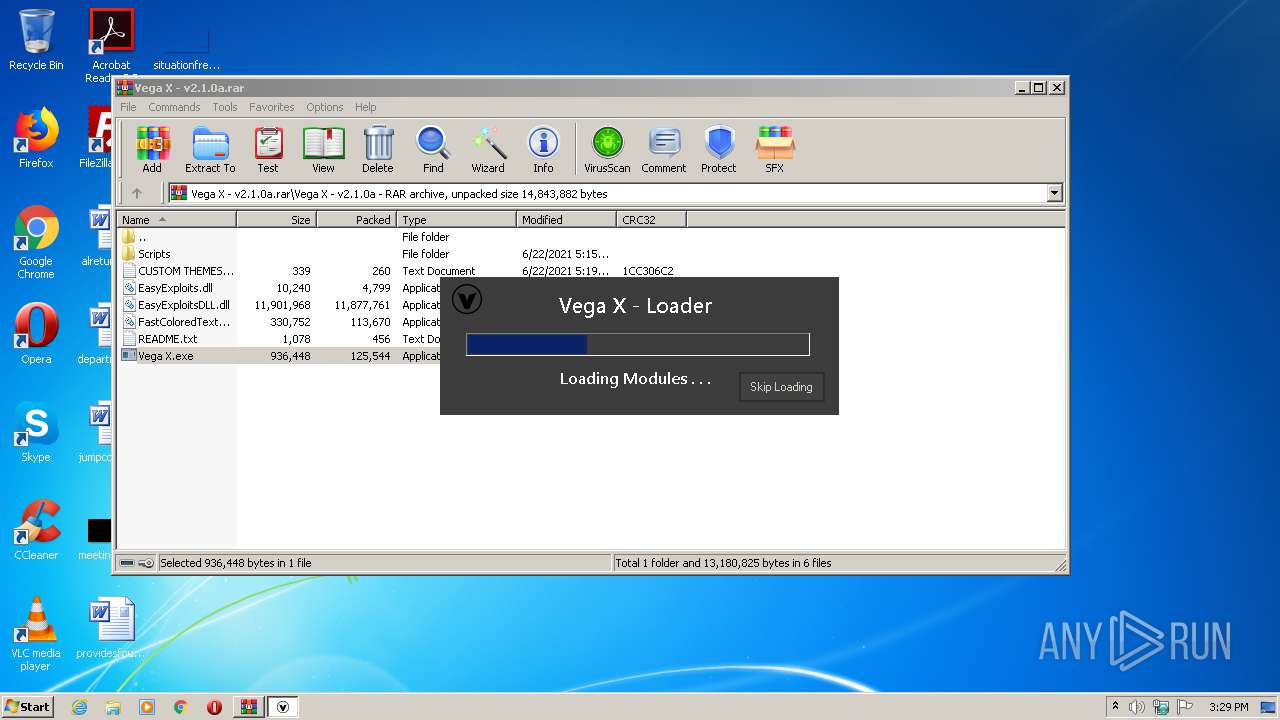
Task: Sort by Packed column header
Action: [x=357, y=219]
